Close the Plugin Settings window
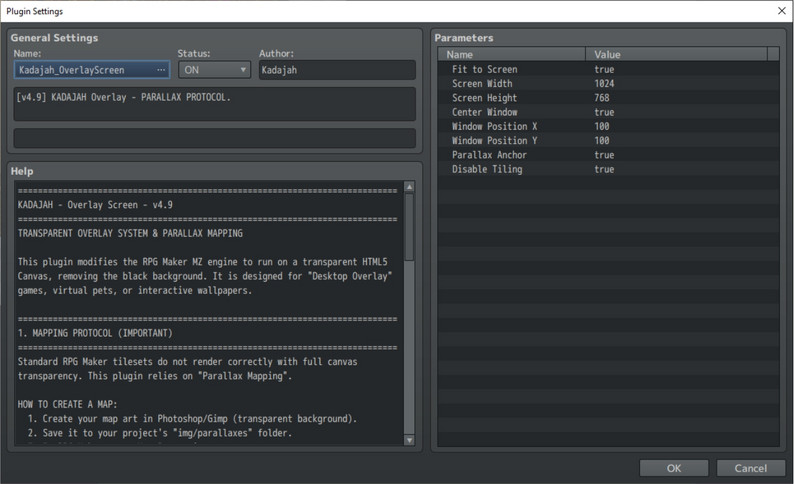794x484 pixels. (x=781, y=11)
